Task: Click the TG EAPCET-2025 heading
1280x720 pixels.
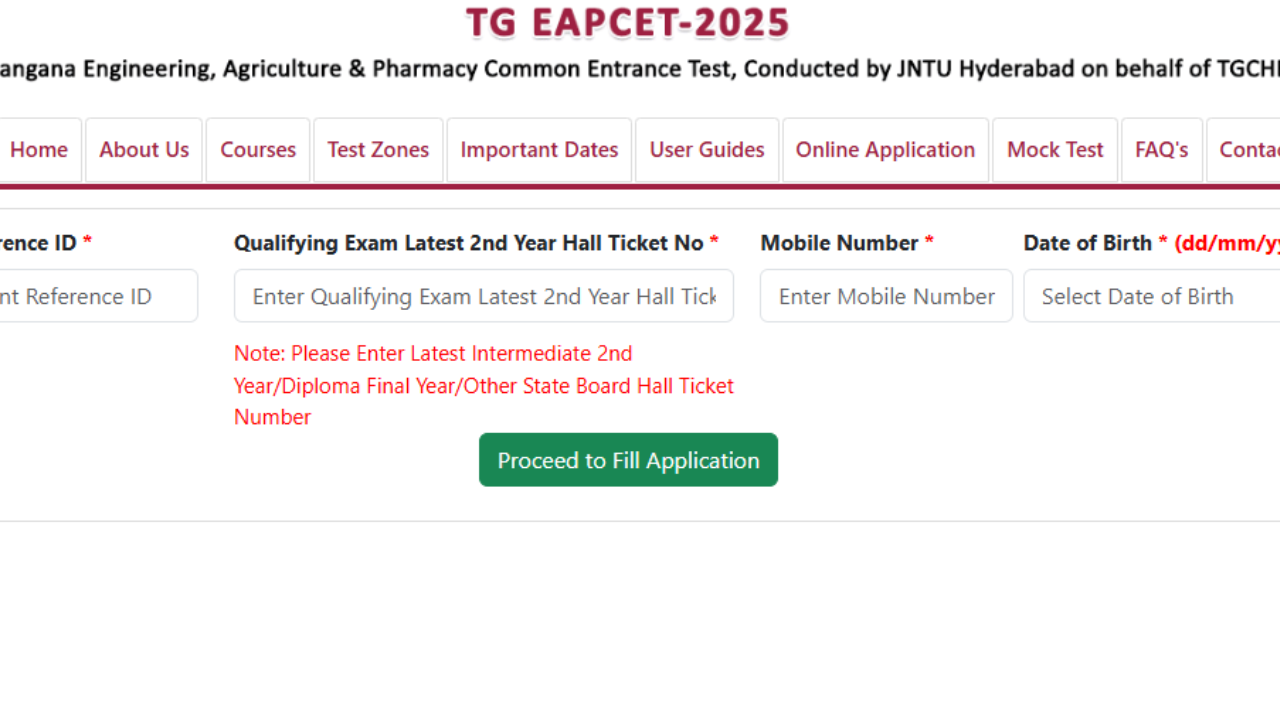Action: (x=628, y=22)
